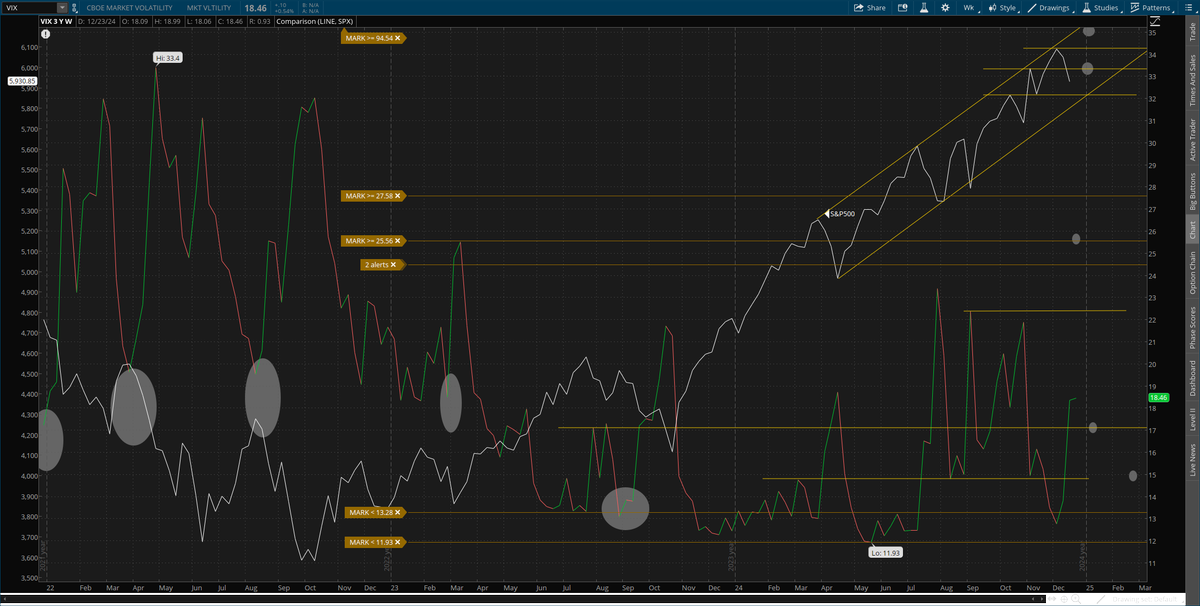Screen dimensions: 1200x606
Task: Open the Drawings dropdown menu
Action: (x=1049, y=8)
